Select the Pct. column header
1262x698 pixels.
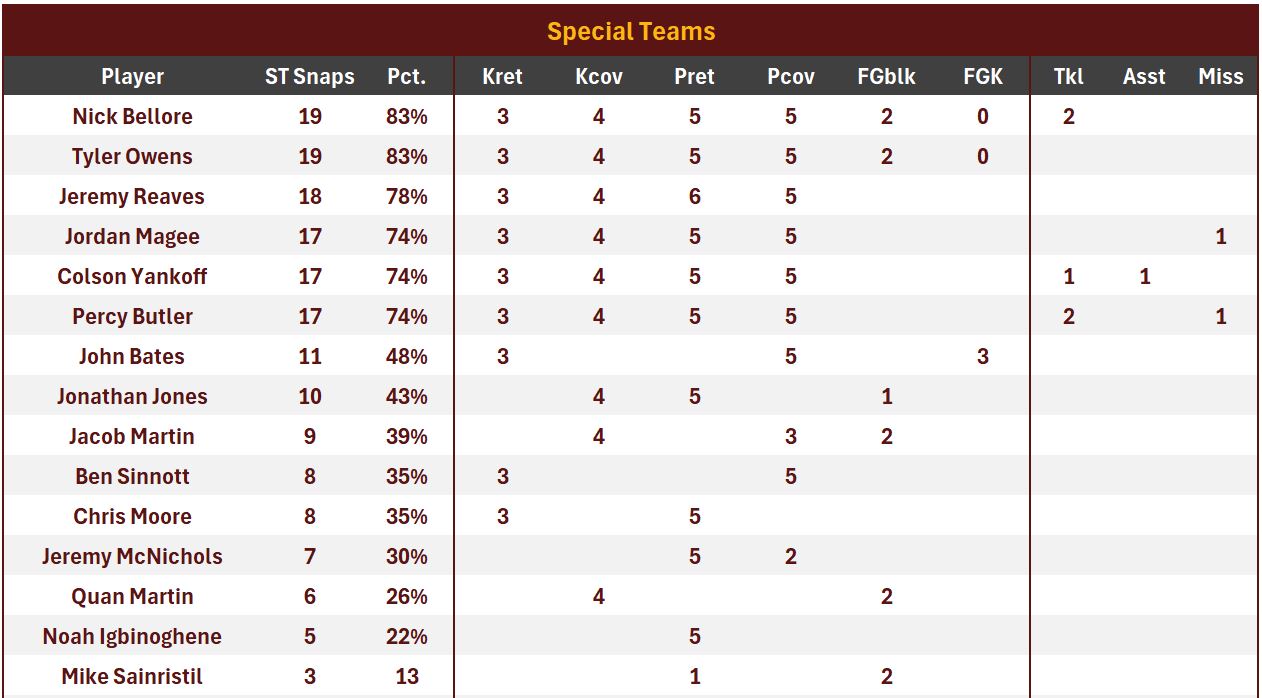(406, 76)
